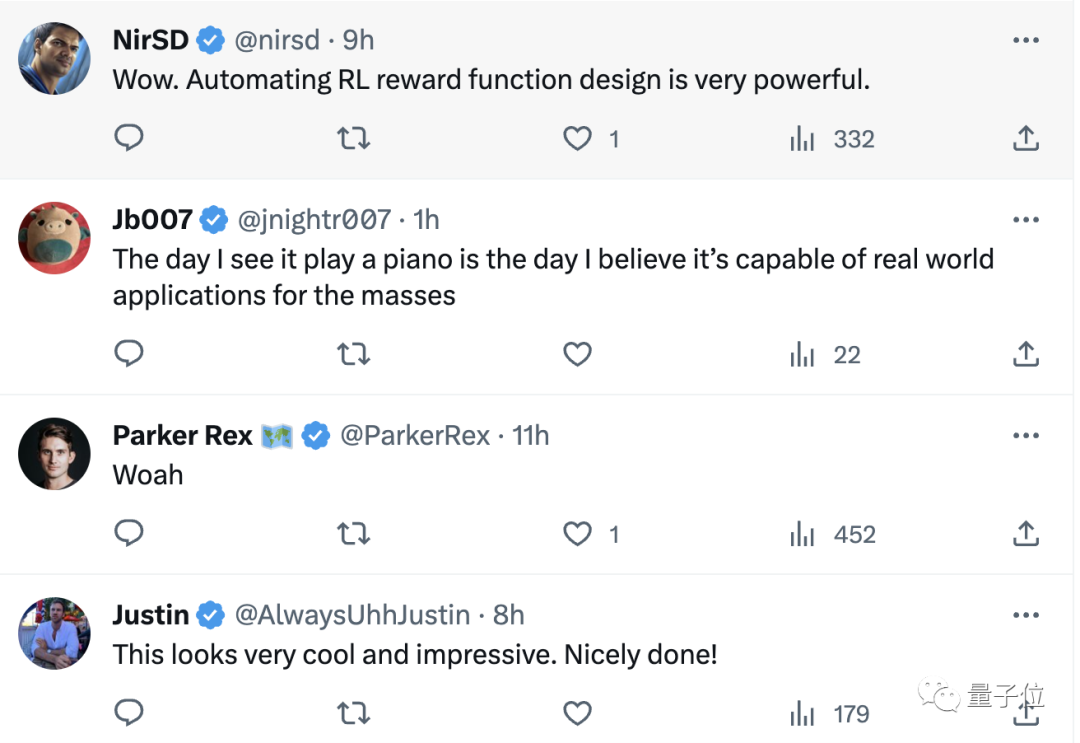The height and width of the screenshot is (743, 1080).
Task: Retweet Justin's tweet
Action: coord(353,713)
